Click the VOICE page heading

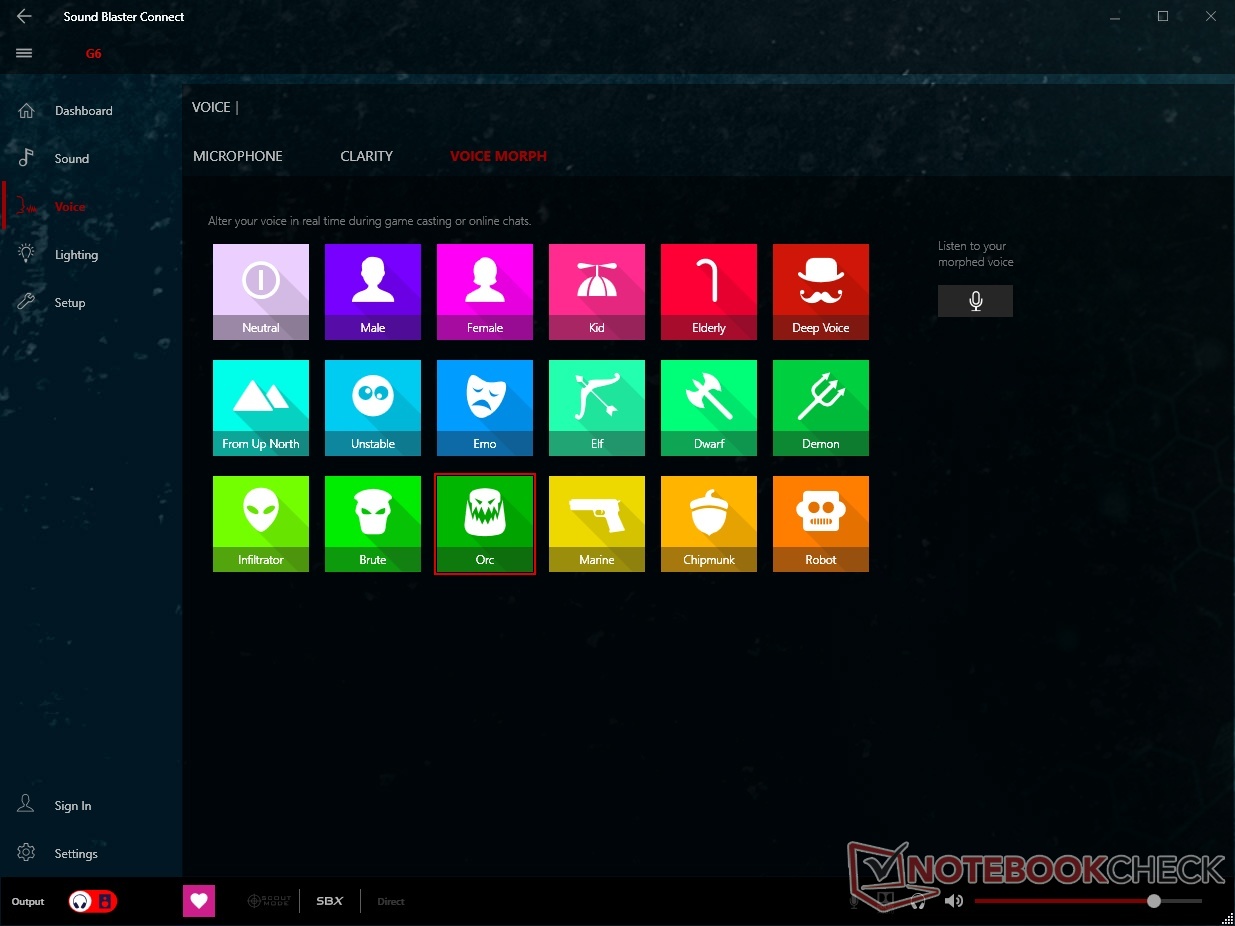click(211, 107)
